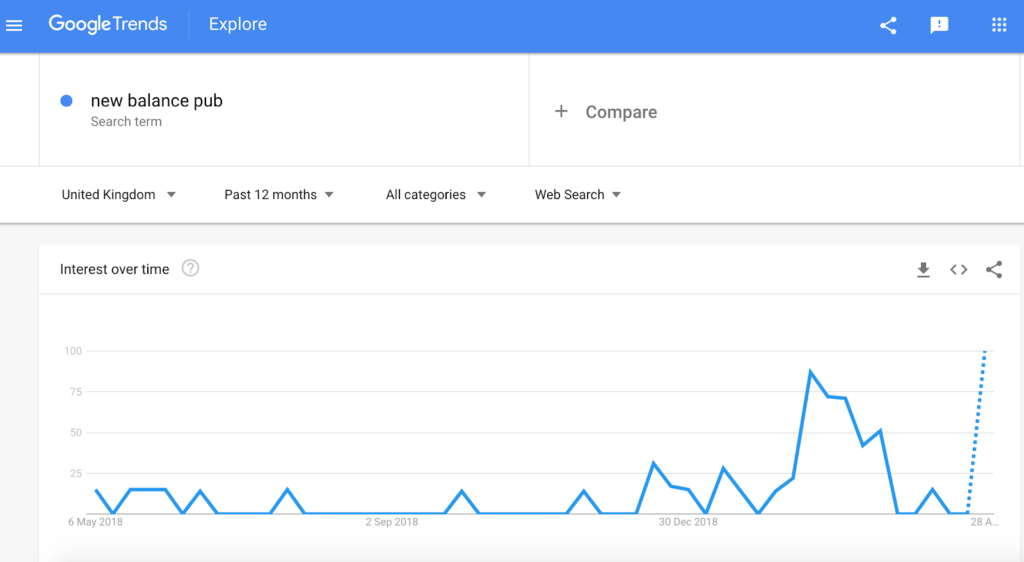The image size is (1024, 562).
Task: Open the Web Search type dropdown
Action: coord(577,195)
